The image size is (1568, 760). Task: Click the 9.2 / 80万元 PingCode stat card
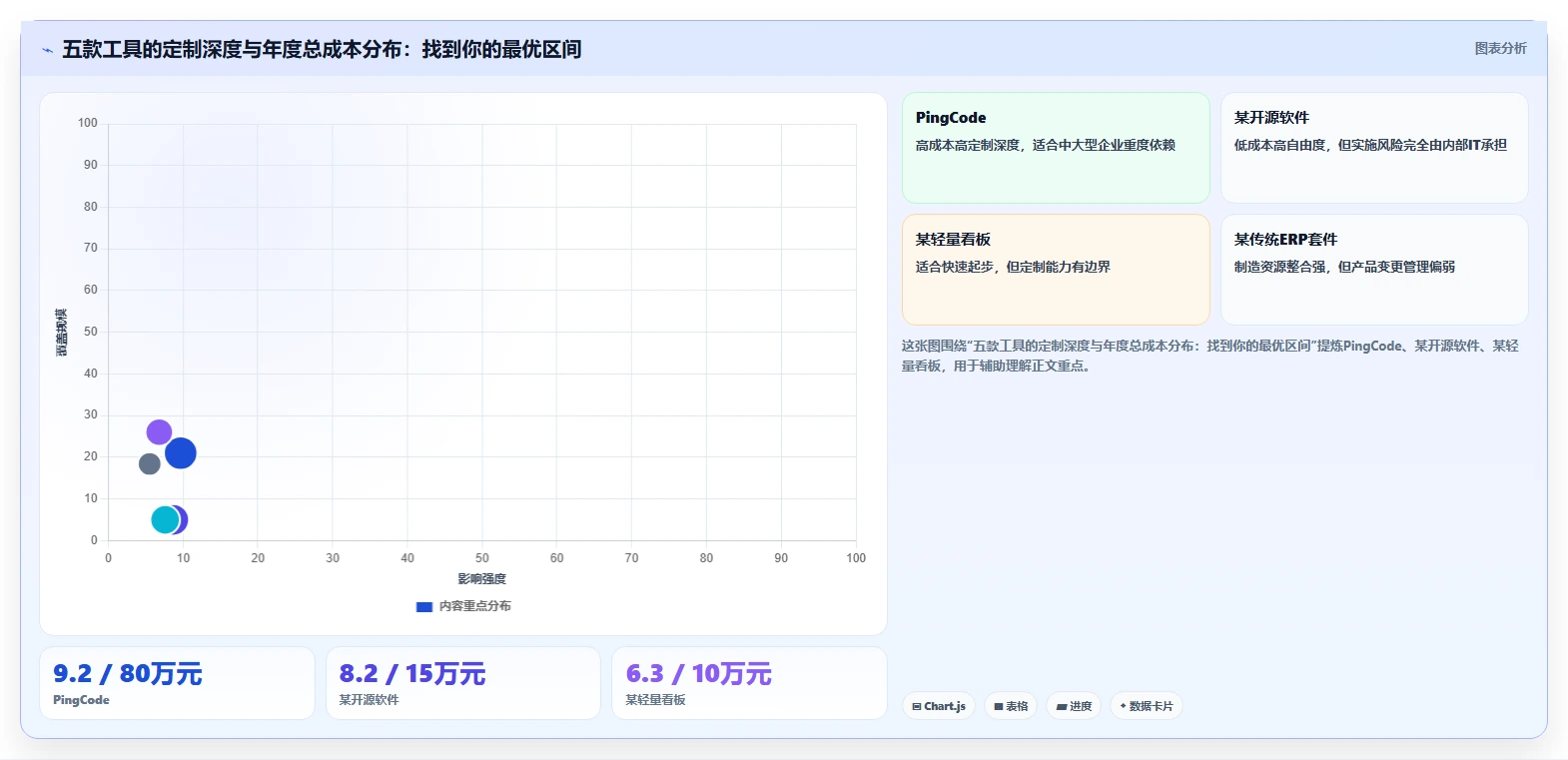(177, 683)
